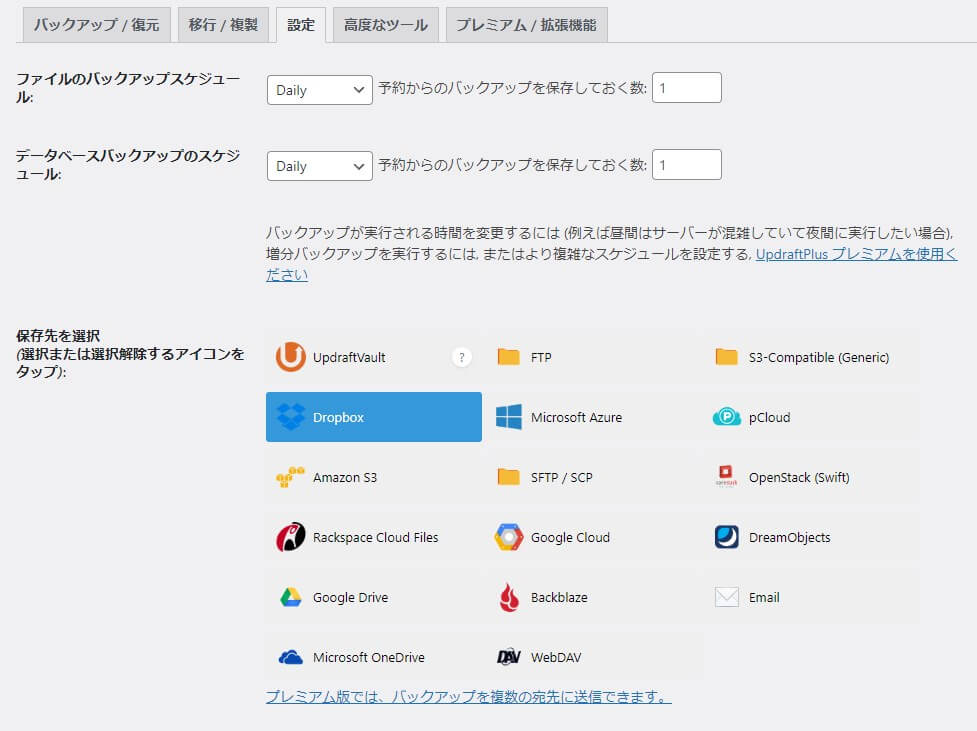977x731 pixels.
Task: Select the Amazon S3 storage icon
Action: pyautogui.click(x=291, y=478)
